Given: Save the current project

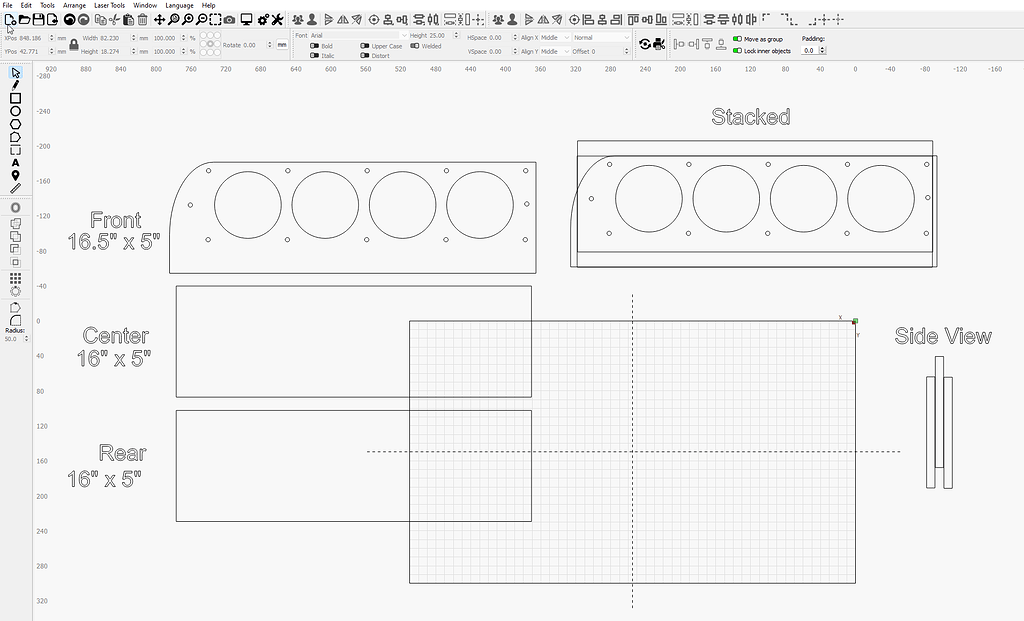Looking at the screenshot, I should 38,18.
